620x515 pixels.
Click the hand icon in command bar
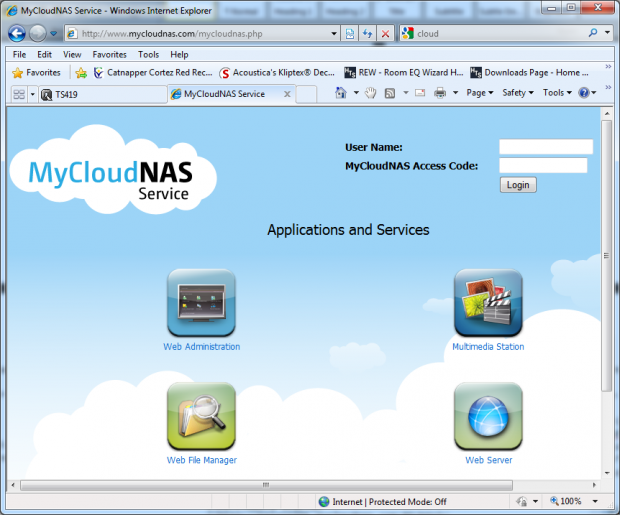click(x=370, y=93)
